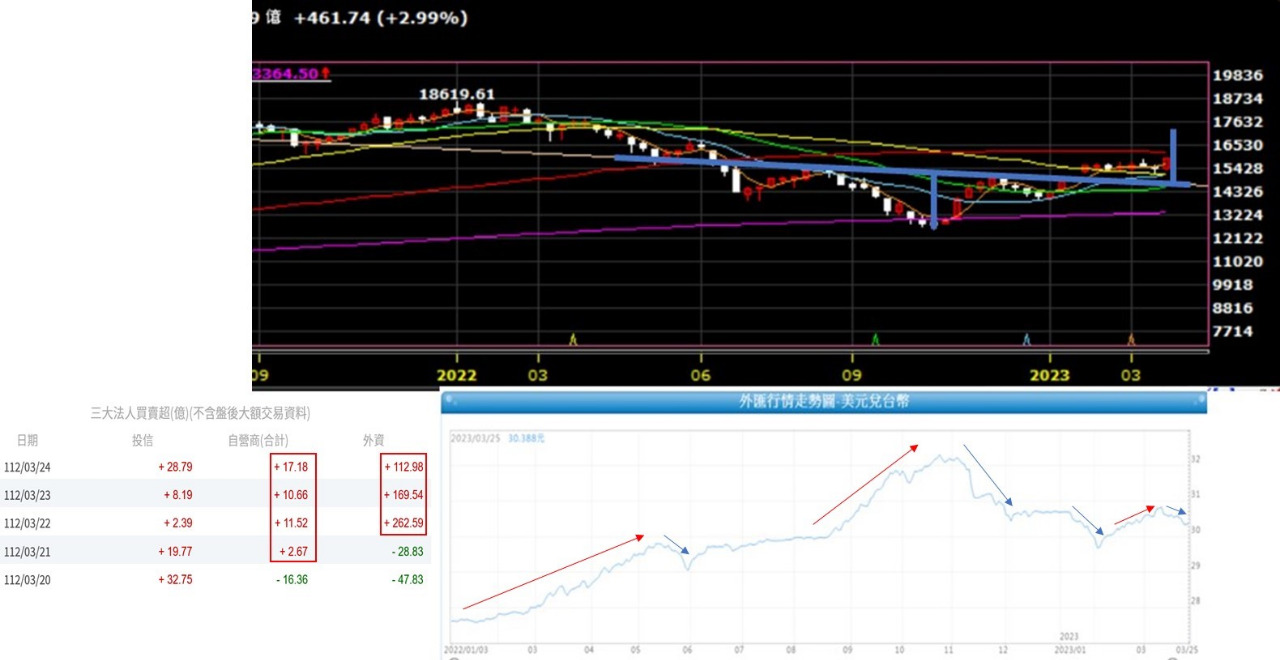
Task: Click the 2023/03/25 date readout on the forex chart
Action: (x=475, y=438)
